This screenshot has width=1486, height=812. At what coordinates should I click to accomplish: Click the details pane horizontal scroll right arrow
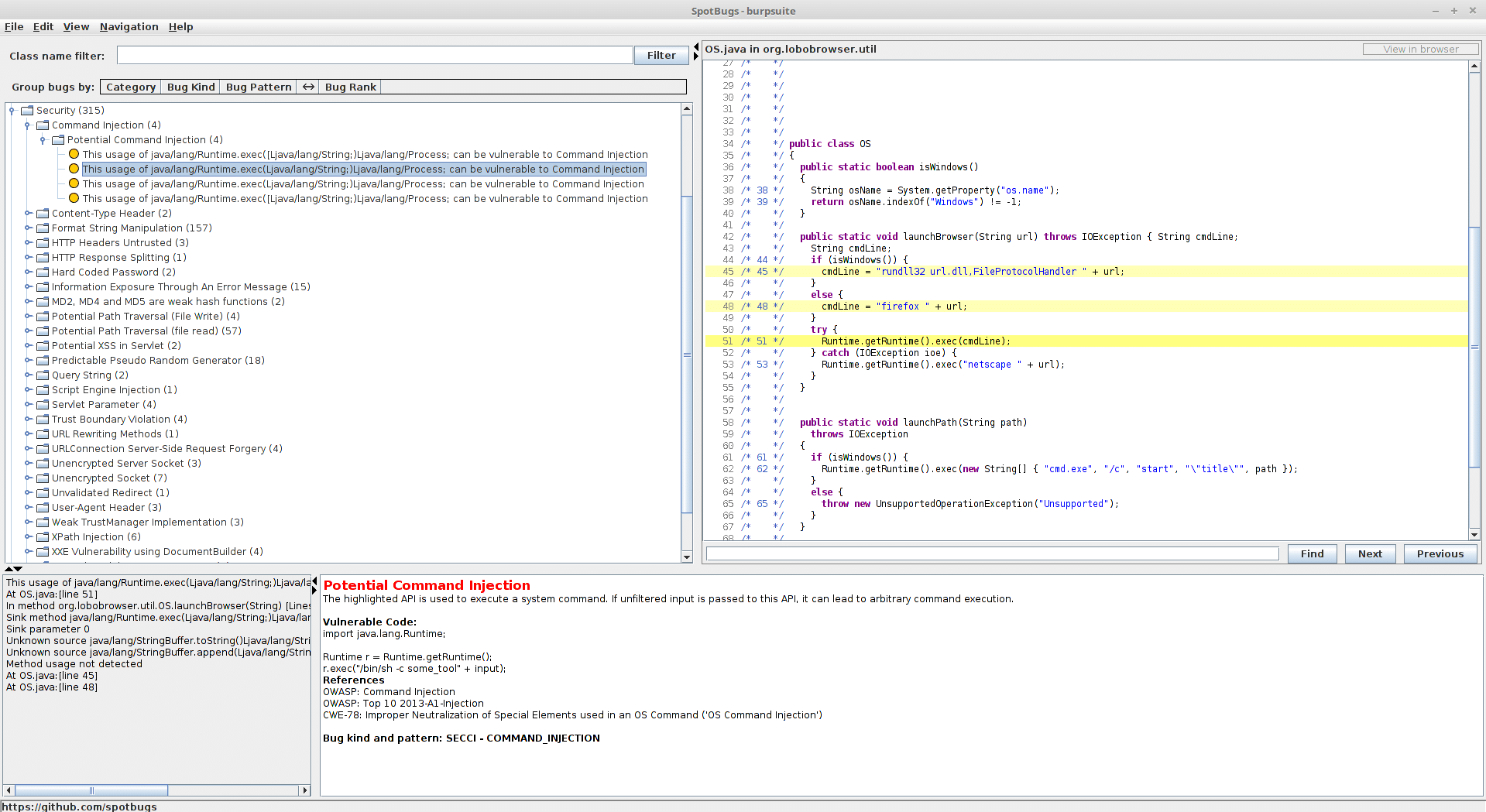(305, 790)
